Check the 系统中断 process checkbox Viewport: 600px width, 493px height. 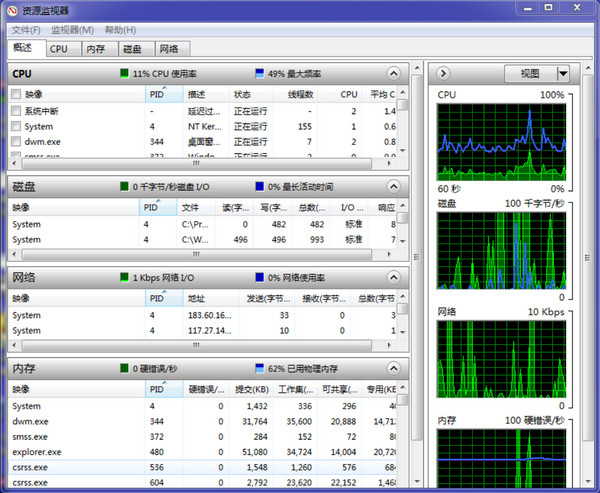click(16, 111)
